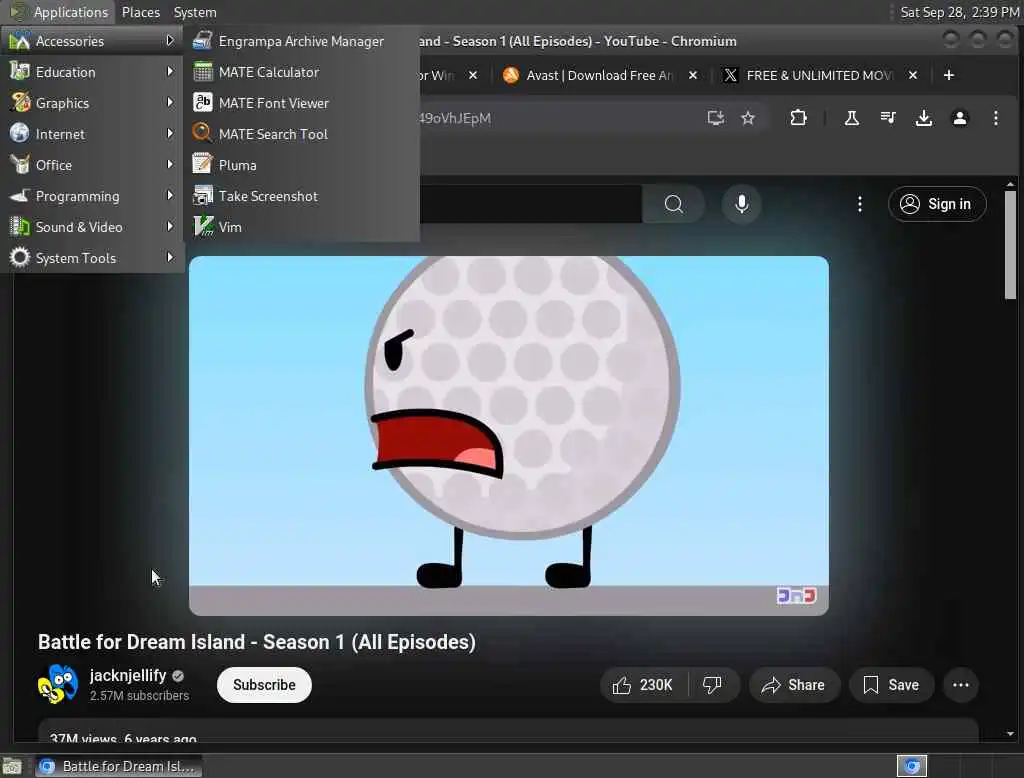Like the video with thumbs up 230K
This screenshot has height=778, width=1024.
[x=643, y=685]
